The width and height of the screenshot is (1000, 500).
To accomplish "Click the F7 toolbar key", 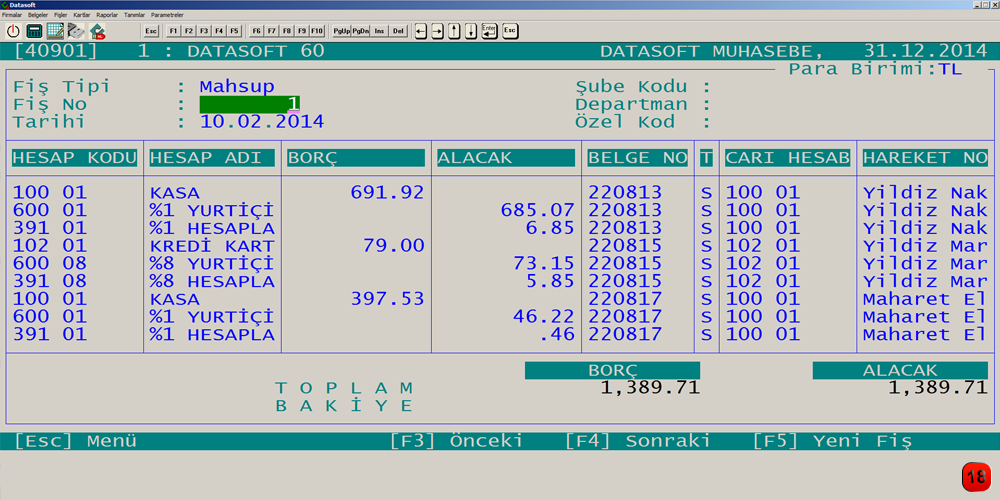I will pyautogui.click(x=272, y=31).
